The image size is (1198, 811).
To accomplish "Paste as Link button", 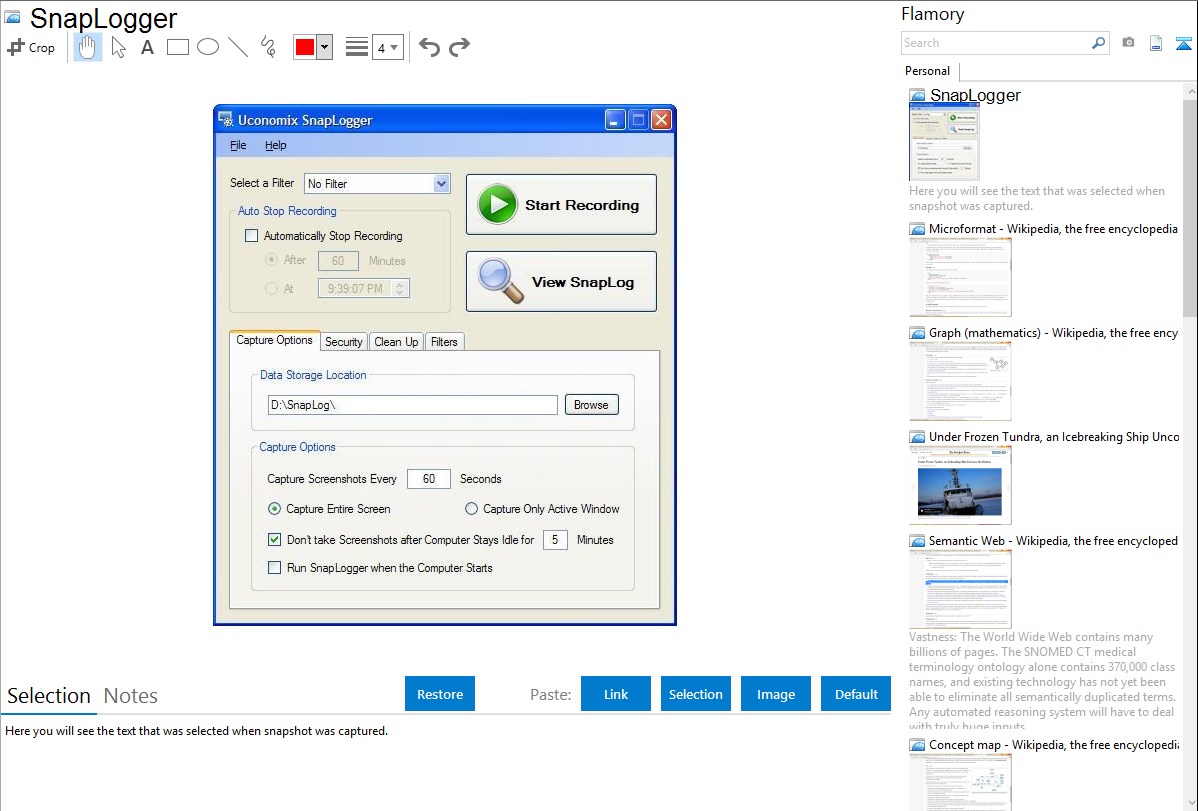I will pyautogui.click(x=616, y=694).
